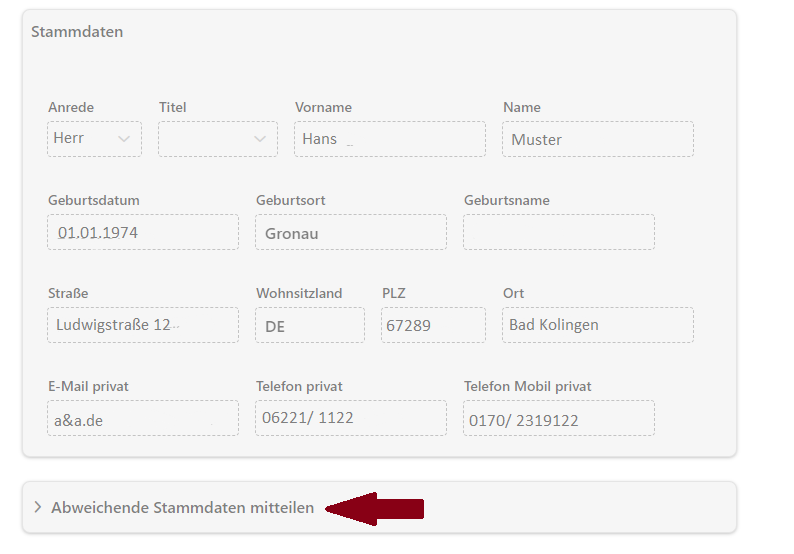Image resolution: width=794 pixels, height=554 pixels.
Task: Click the Geburtsdatum date field
Action: [143, 232]
